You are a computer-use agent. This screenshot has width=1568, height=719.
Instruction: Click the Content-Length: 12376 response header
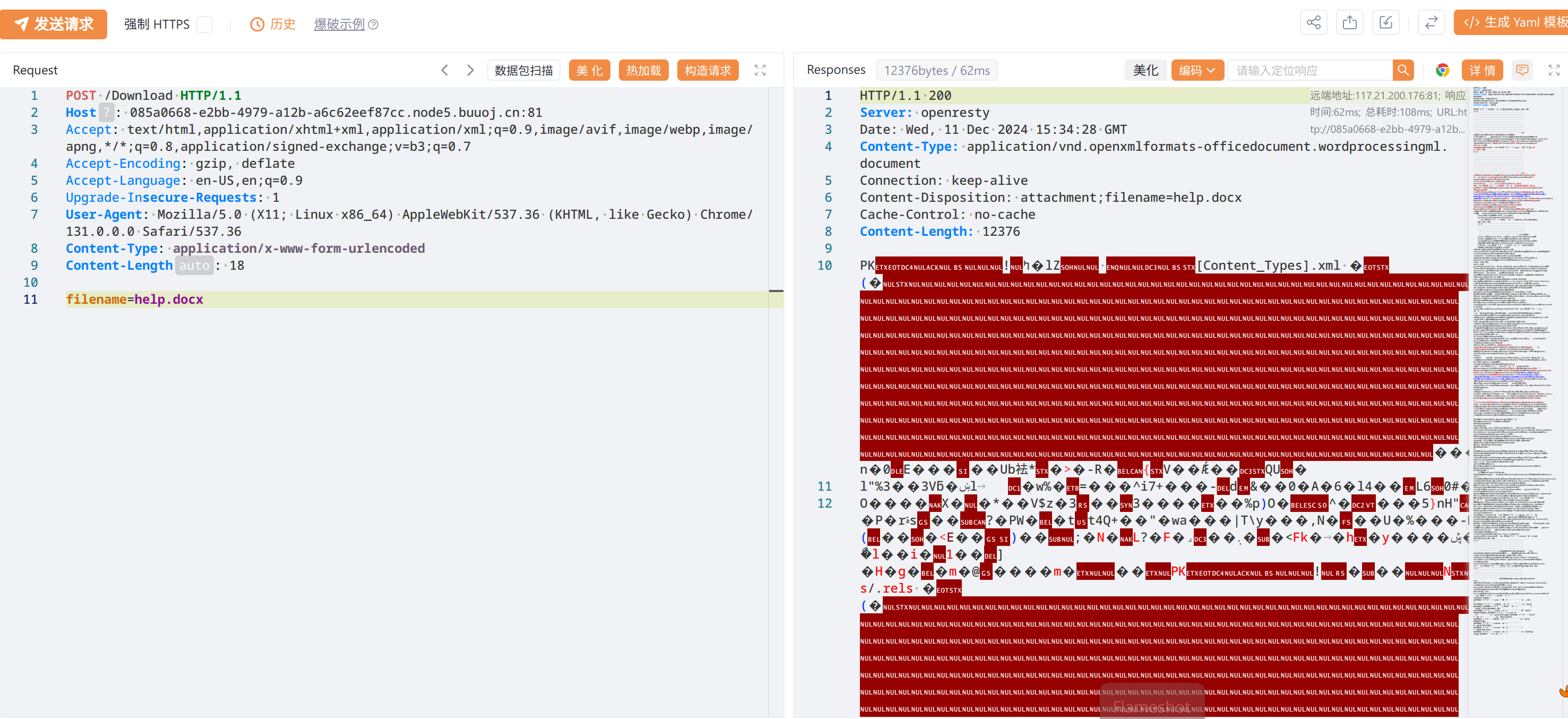(x=939, y=232)
